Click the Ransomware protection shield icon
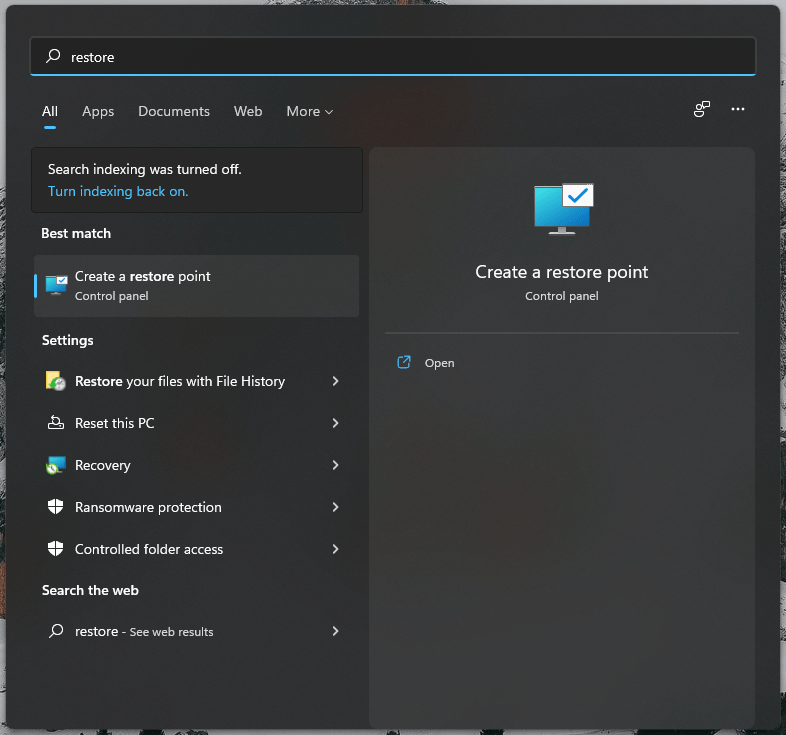This screenshot has width=786, height=735. pos(56,507)
